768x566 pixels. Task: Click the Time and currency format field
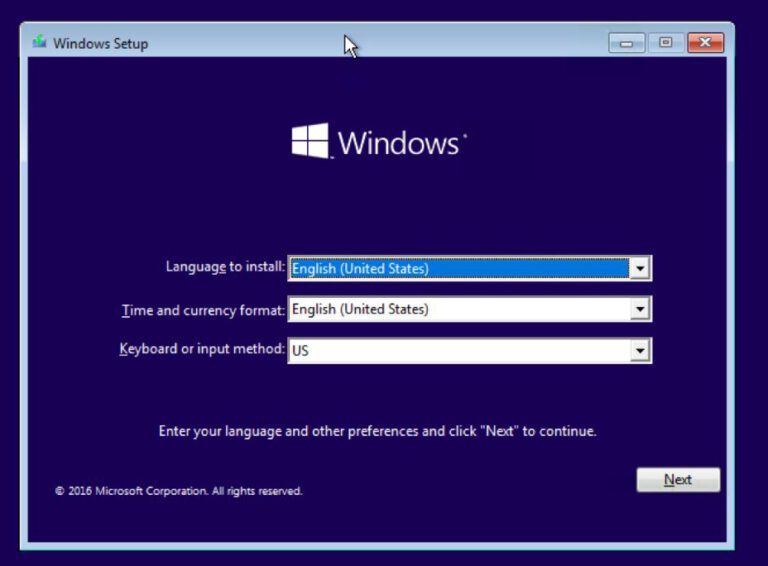(458, 310)
